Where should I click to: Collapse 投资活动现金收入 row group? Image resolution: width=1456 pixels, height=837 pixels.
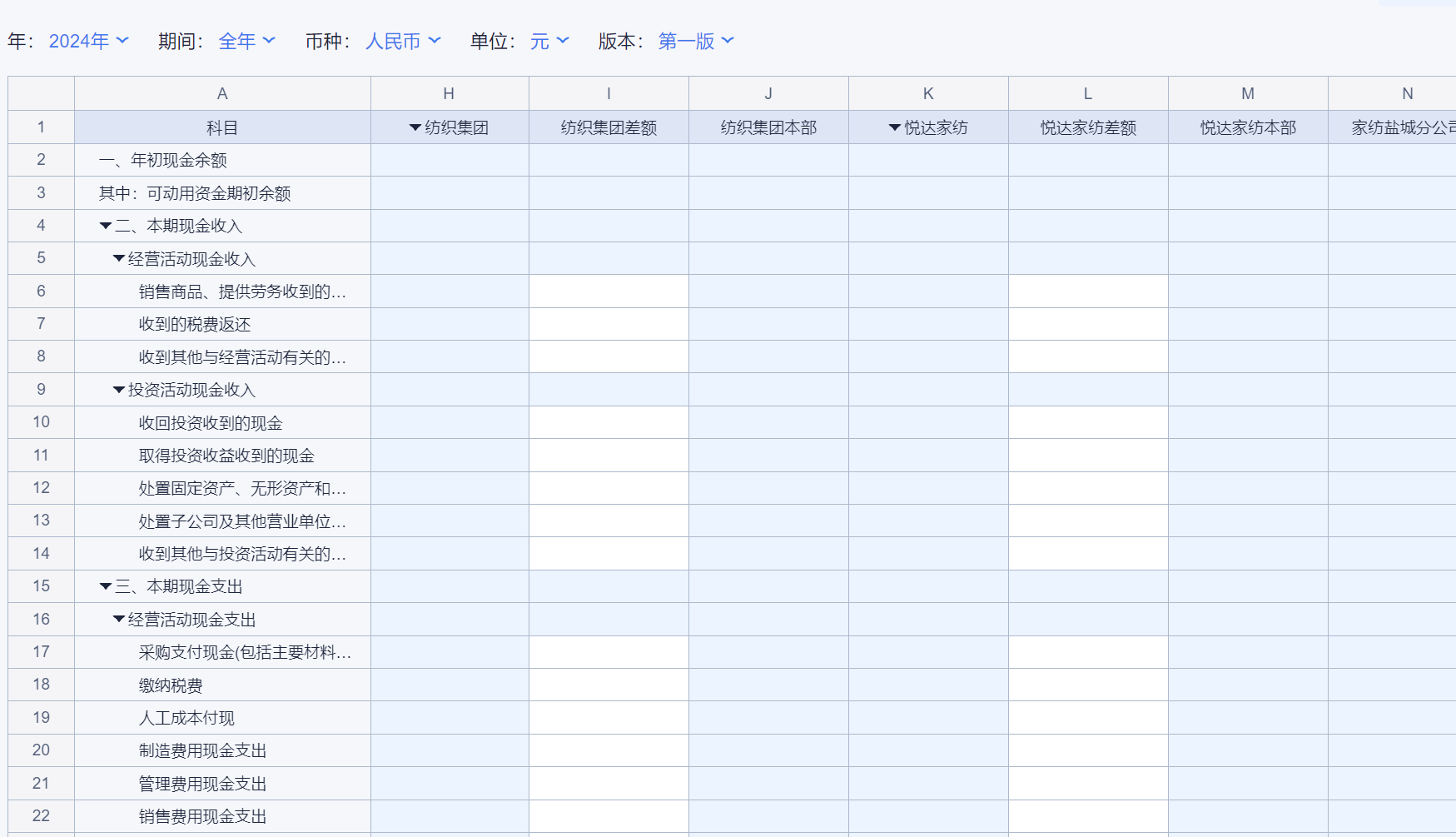(x=119, y=390)
